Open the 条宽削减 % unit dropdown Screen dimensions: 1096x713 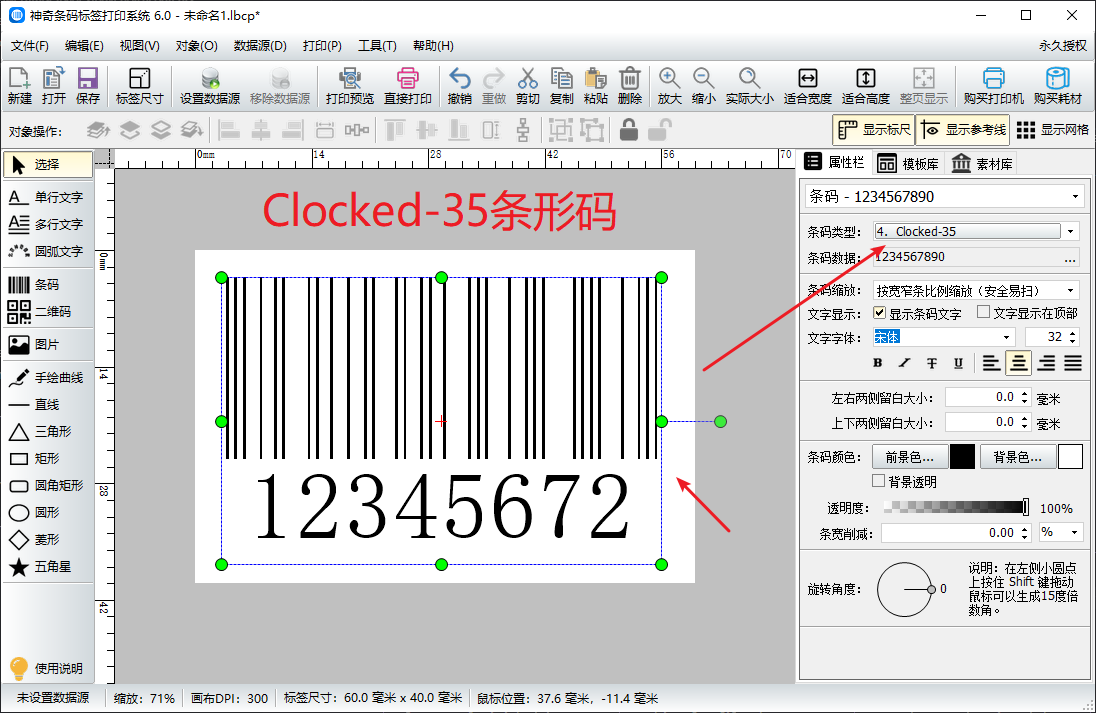point(1075,533)
